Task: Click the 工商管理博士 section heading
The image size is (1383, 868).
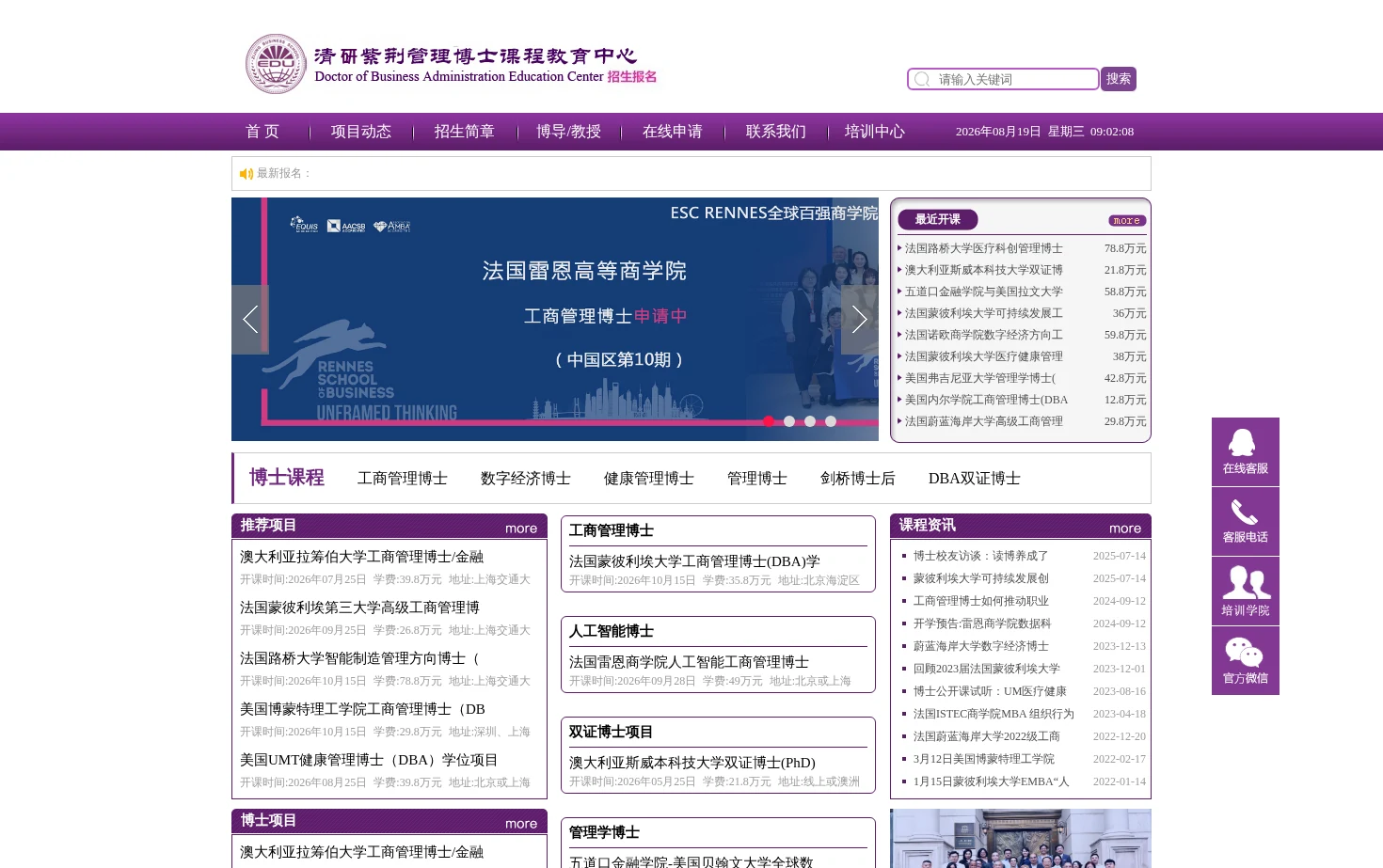Action: pos(612,530)
